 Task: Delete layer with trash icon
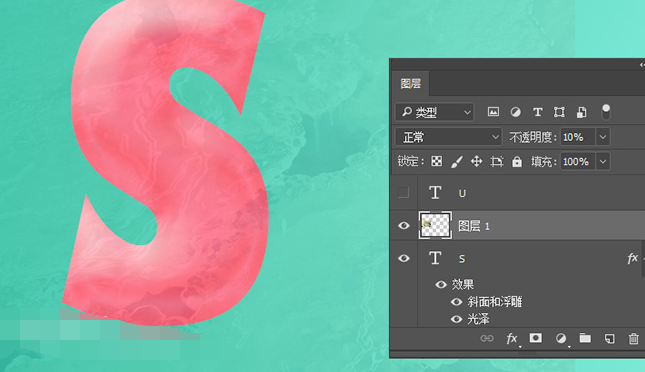click(633, 339)
